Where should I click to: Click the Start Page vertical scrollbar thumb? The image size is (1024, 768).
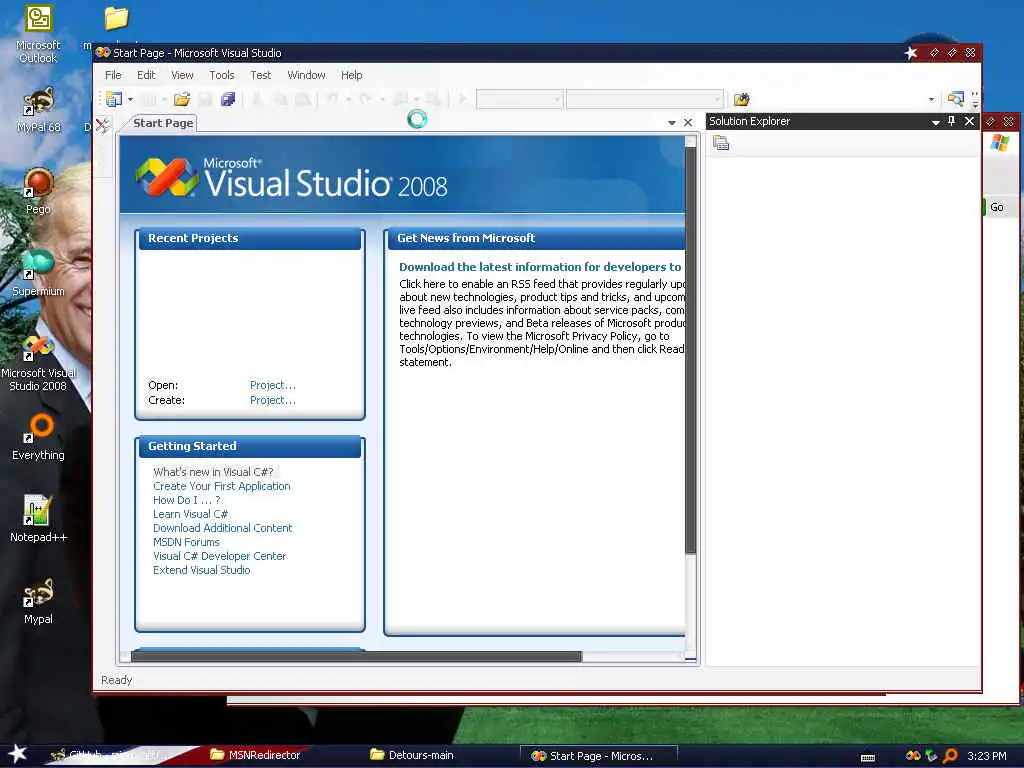coord(690,349)
